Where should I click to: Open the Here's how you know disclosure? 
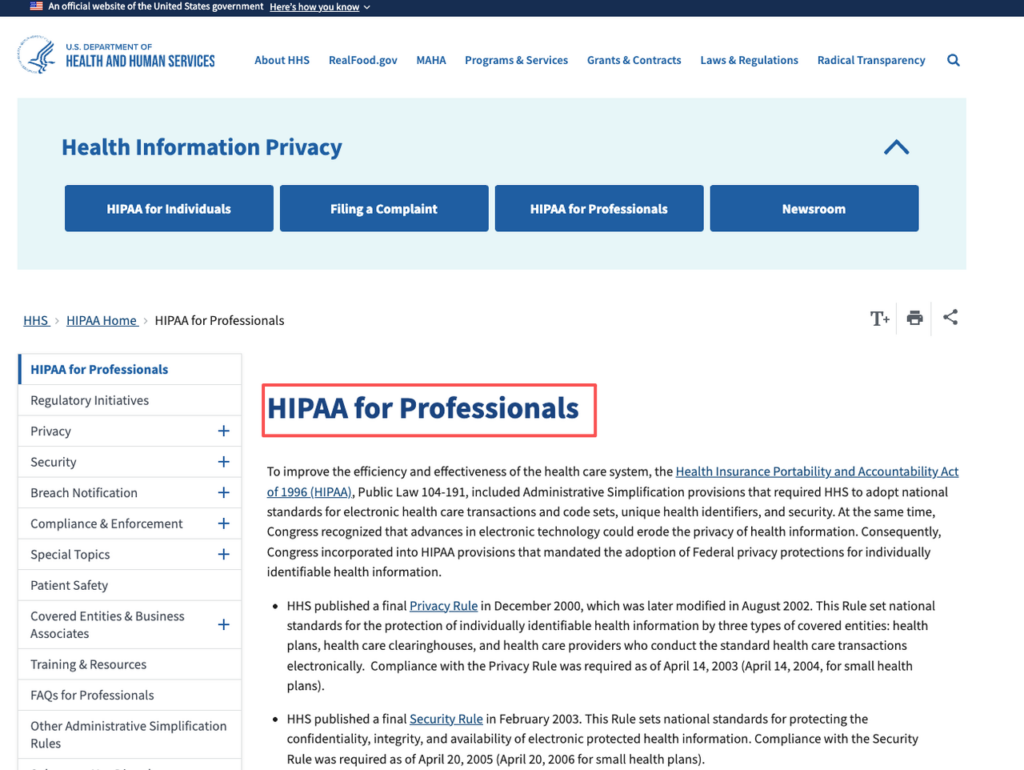pos(313,6)
